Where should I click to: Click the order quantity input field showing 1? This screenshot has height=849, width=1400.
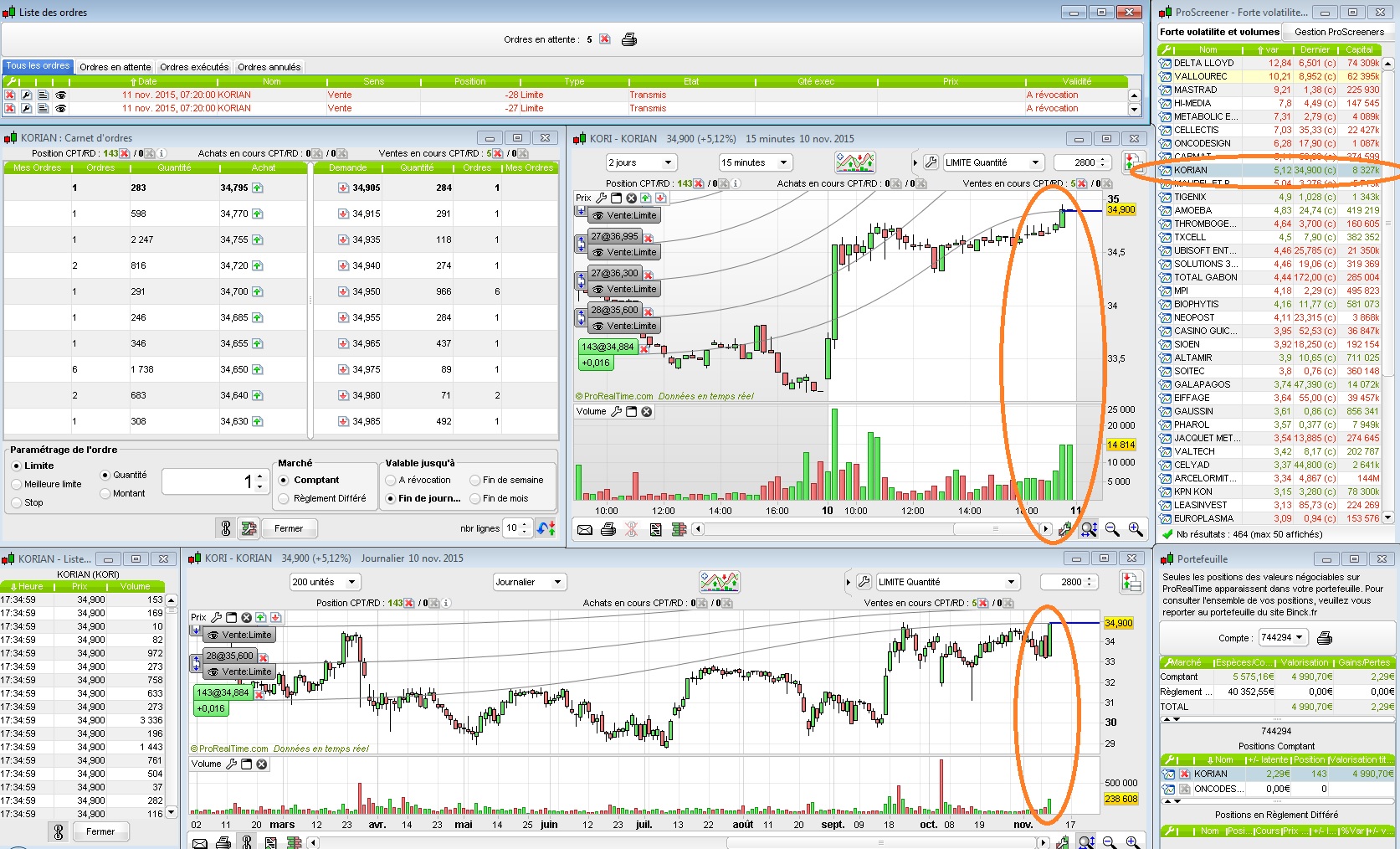(x=214, y=481)
